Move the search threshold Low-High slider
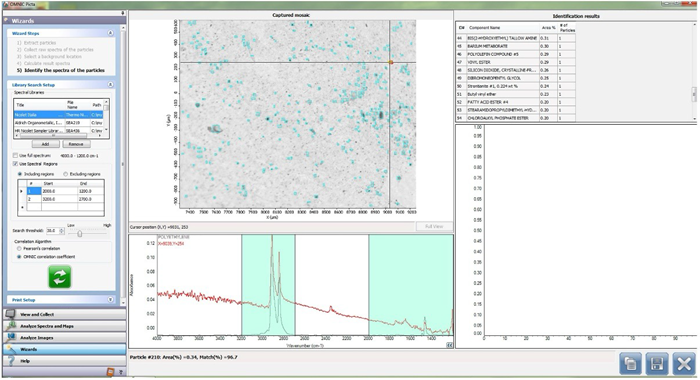Image resolution: width=700 pixels, height=380 pixels. click(79, 233)
